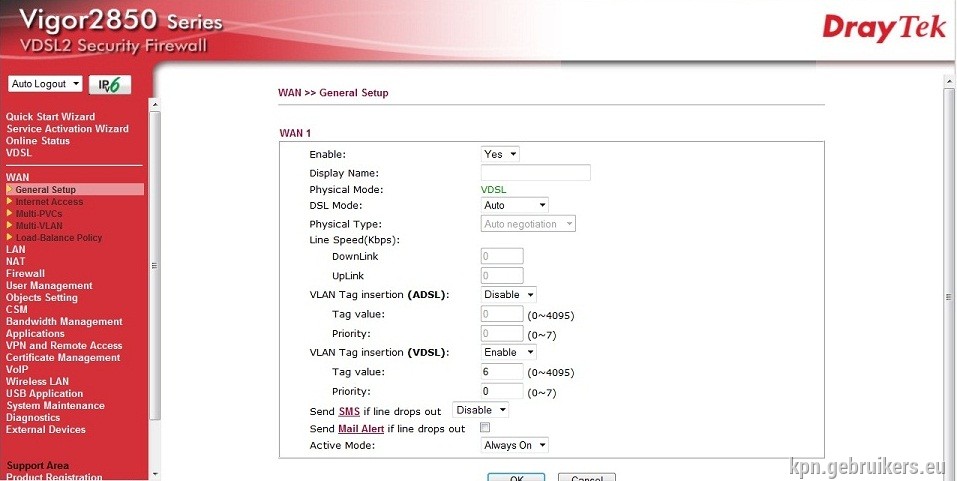Click the arrow bullet beside Internet Access
Image resolution: width=957 pixels, height=481 pixels.
(10, 201)
